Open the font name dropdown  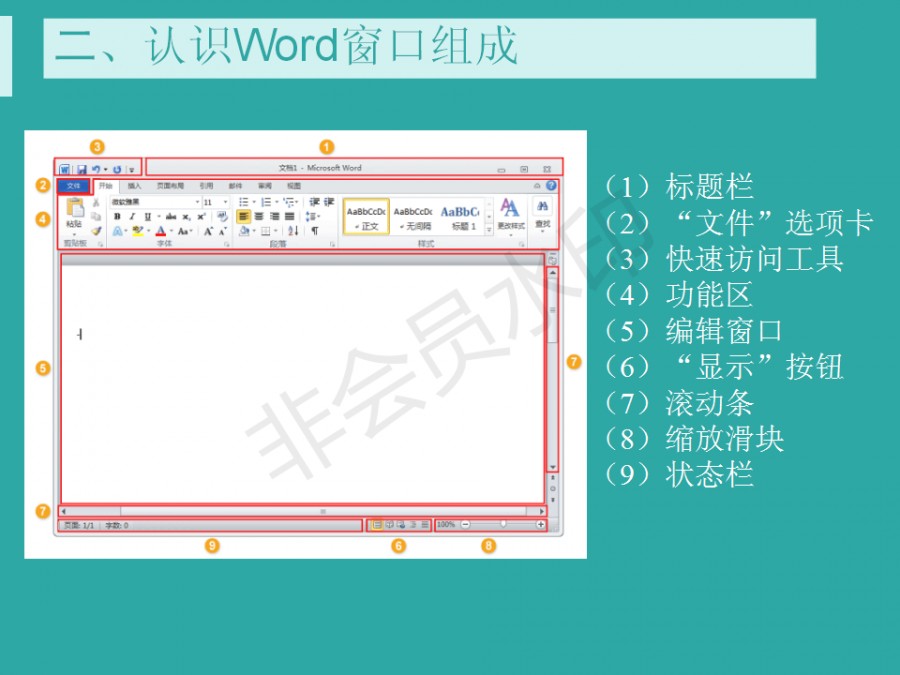coord(198,202)
